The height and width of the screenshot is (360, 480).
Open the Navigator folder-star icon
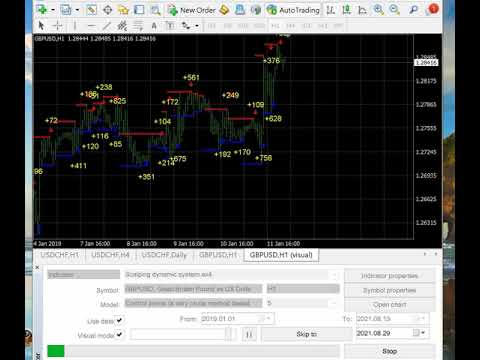(123, 10)
